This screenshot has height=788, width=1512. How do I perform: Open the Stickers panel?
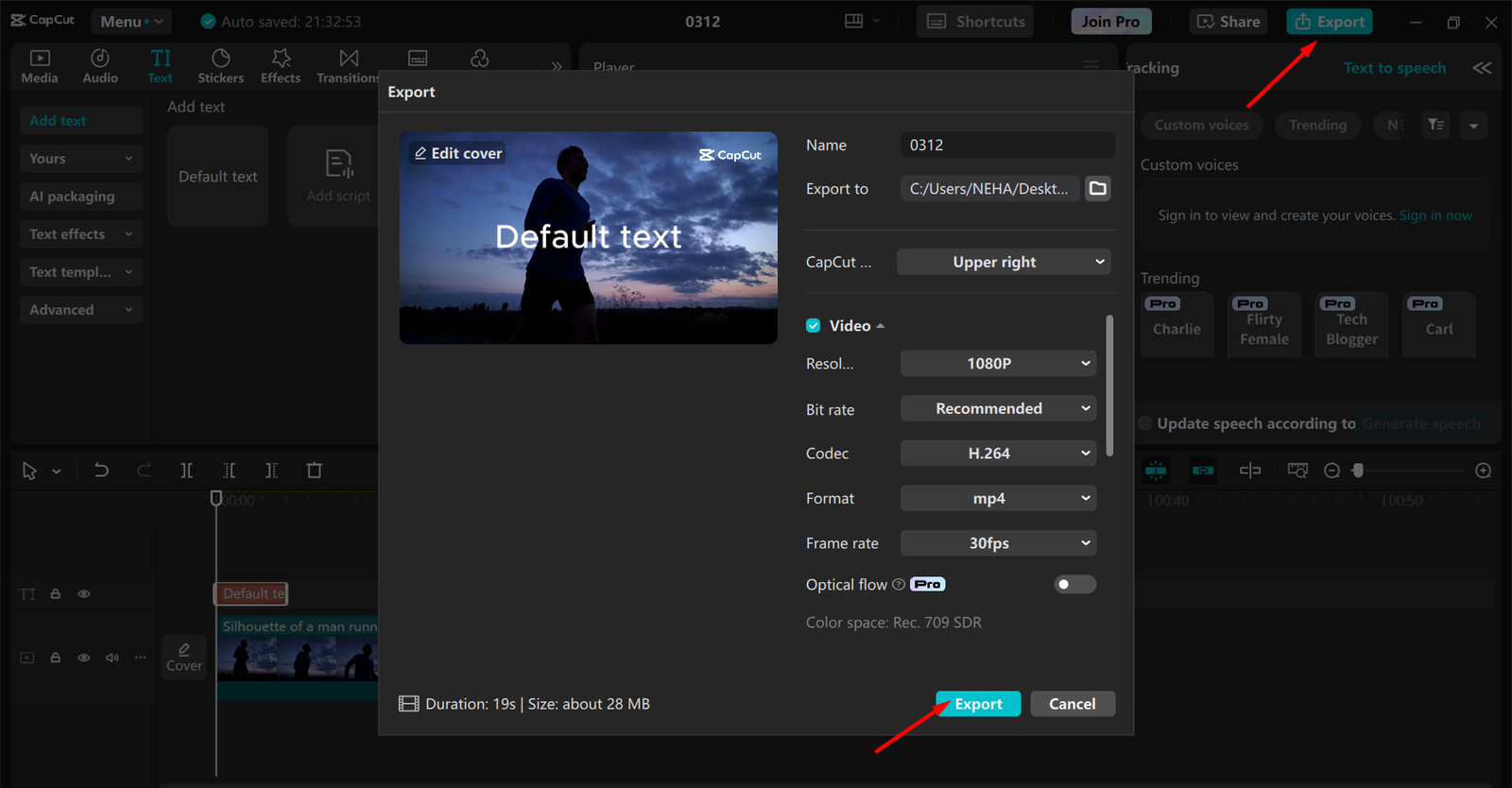pyautogui.click(x=220, y=66)
